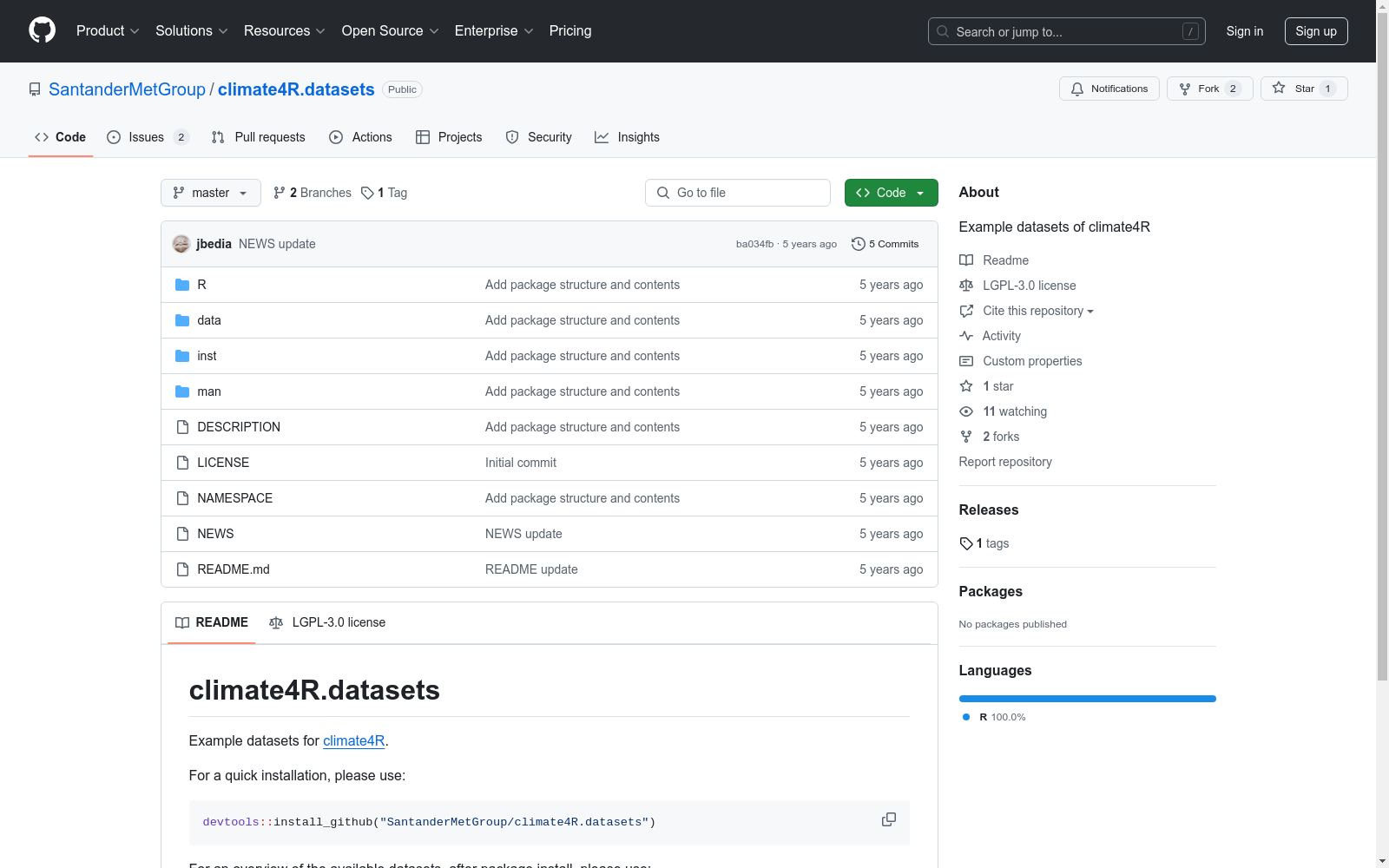Expand the Resources menu
This screenshot has height=868, width=1389.
click(285, 30)
